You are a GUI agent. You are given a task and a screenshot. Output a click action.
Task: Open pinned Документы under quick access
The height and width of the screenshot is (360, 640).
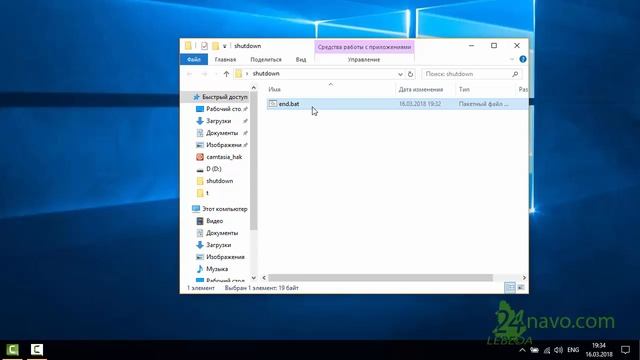point(222,133)
